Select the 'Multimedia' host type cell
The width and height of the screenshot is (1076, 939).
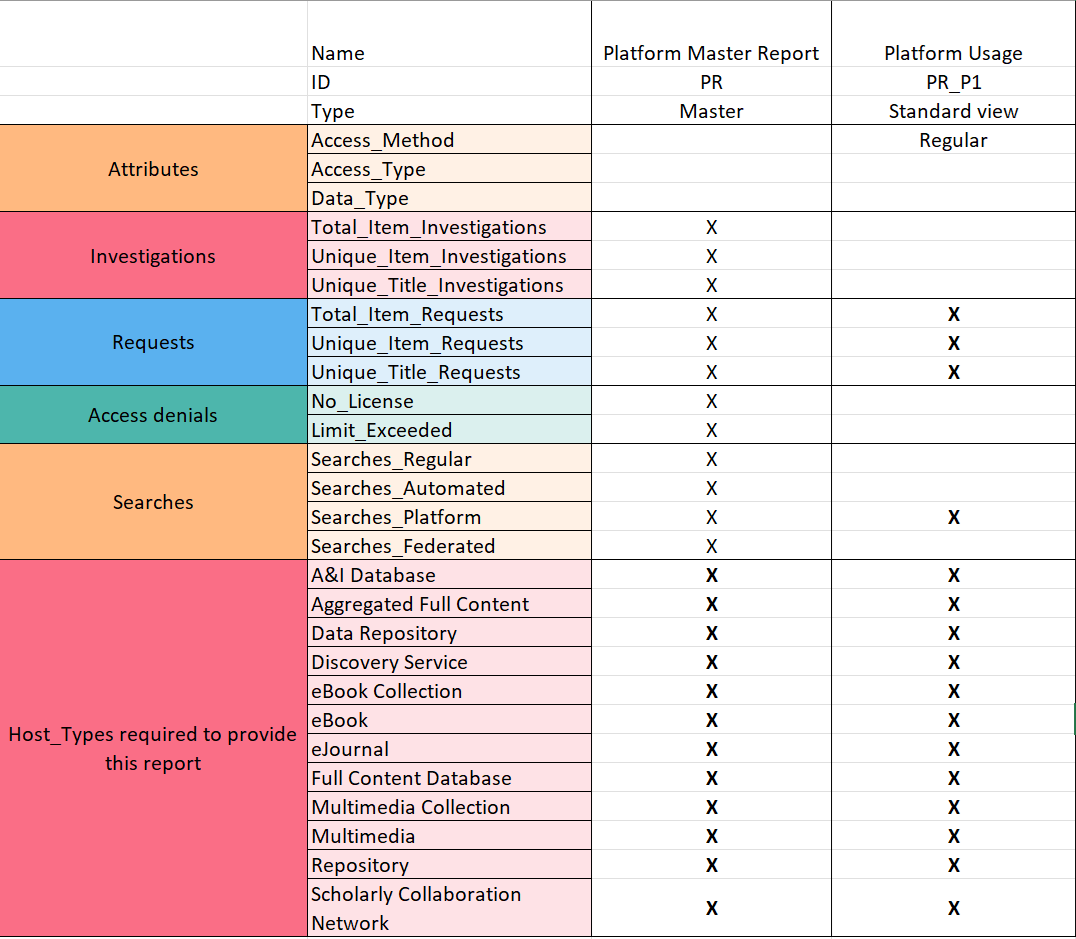[449, 835]
